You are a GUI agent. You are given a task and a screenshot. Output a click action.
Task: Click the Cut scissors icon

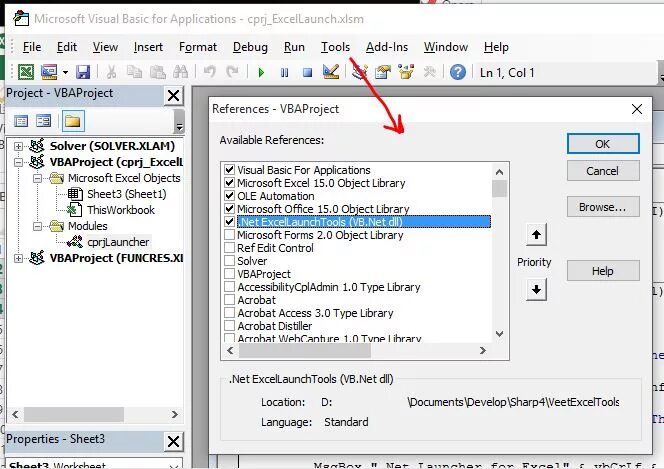pyautogui.click(x=111, y=72)
